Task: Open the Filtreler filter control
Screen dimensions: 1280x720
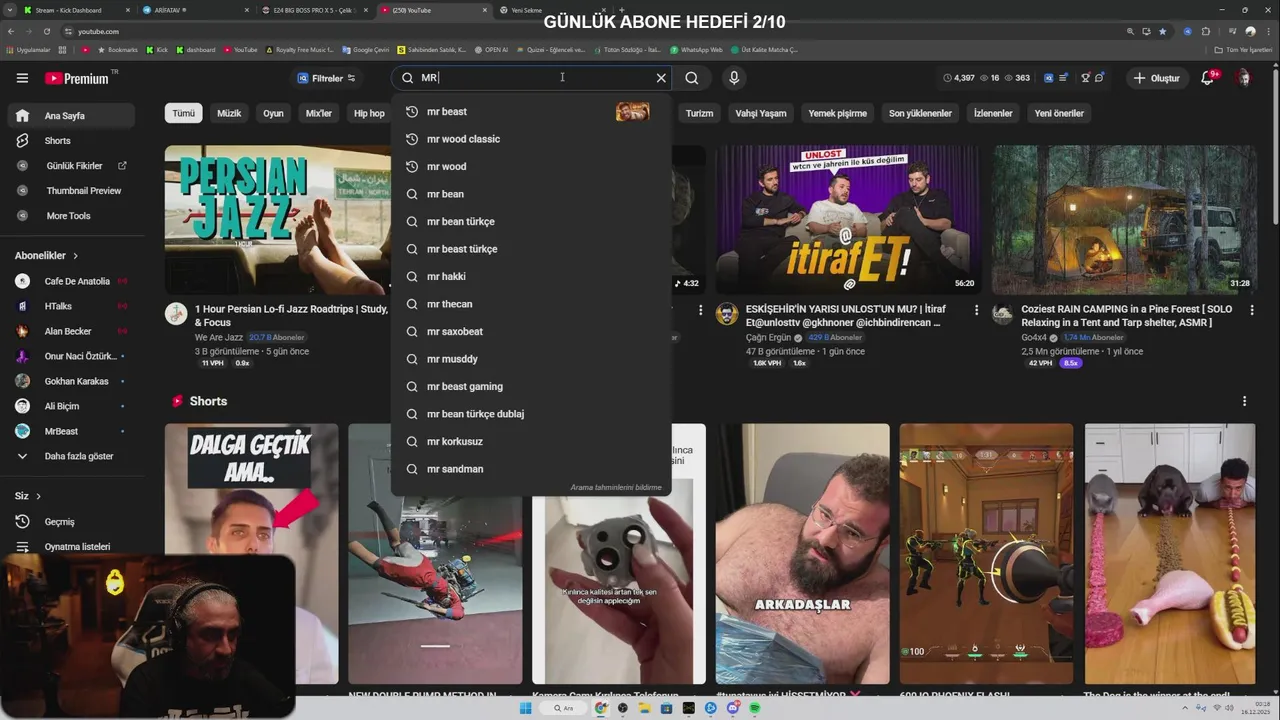Action: 326,78
